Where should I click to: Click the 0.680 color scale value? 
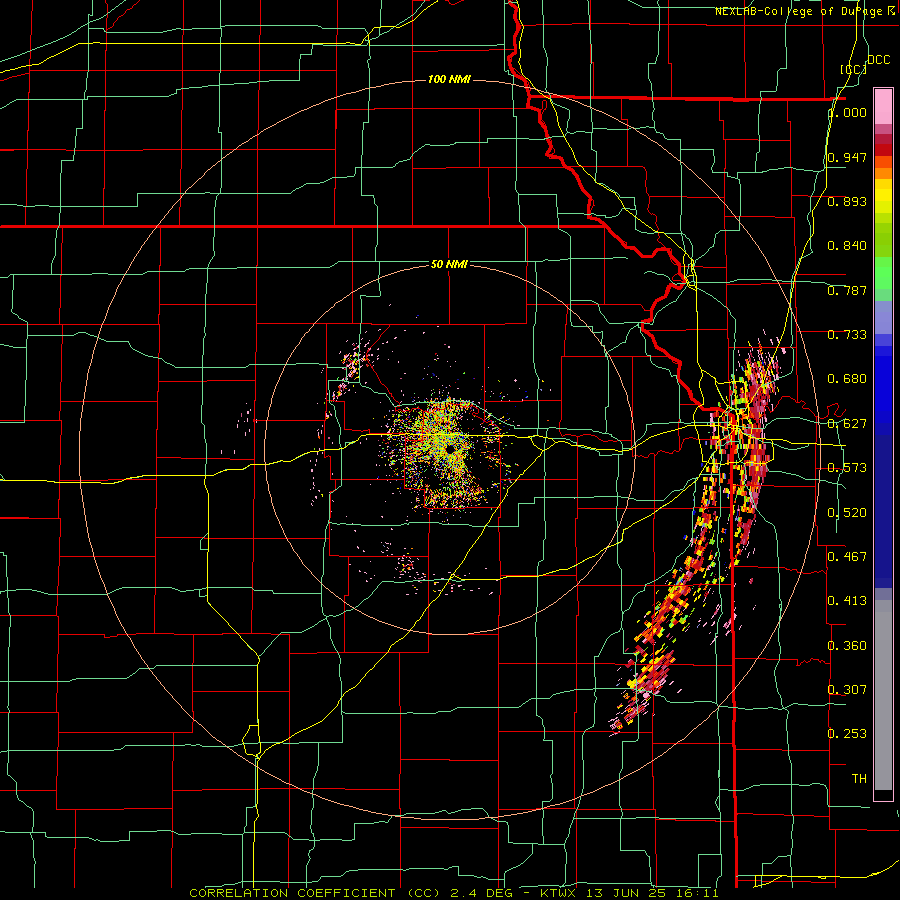coord(847,379)
